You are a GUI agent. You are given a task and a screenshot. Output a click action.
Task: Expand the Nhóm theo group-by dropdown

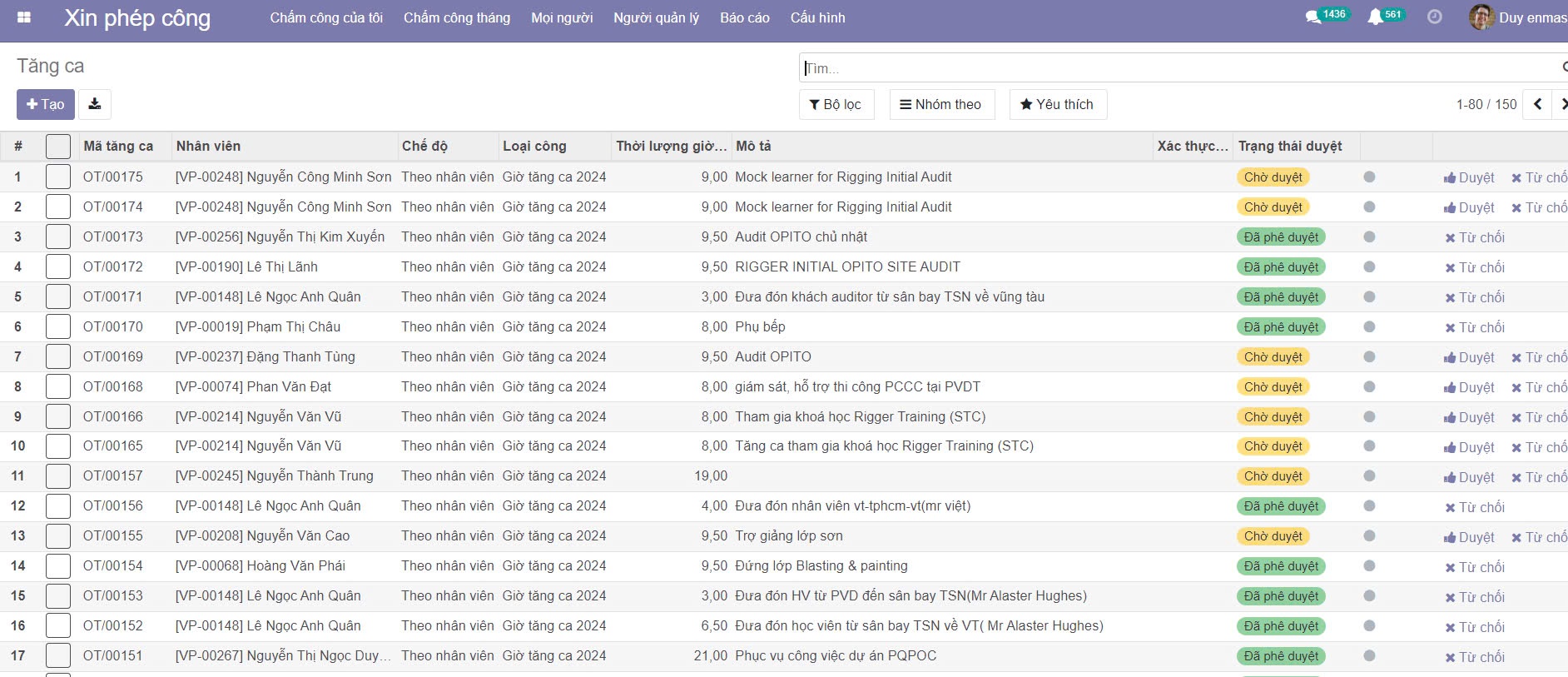click(941, 104)
